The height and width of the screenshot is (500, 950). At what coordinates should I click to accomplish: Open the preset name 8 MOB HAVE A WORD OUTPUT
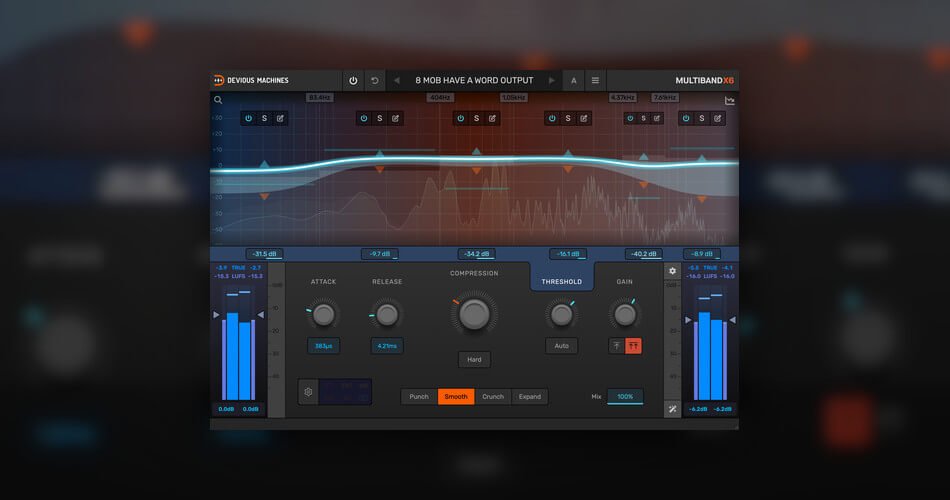(x=474, y=81)
